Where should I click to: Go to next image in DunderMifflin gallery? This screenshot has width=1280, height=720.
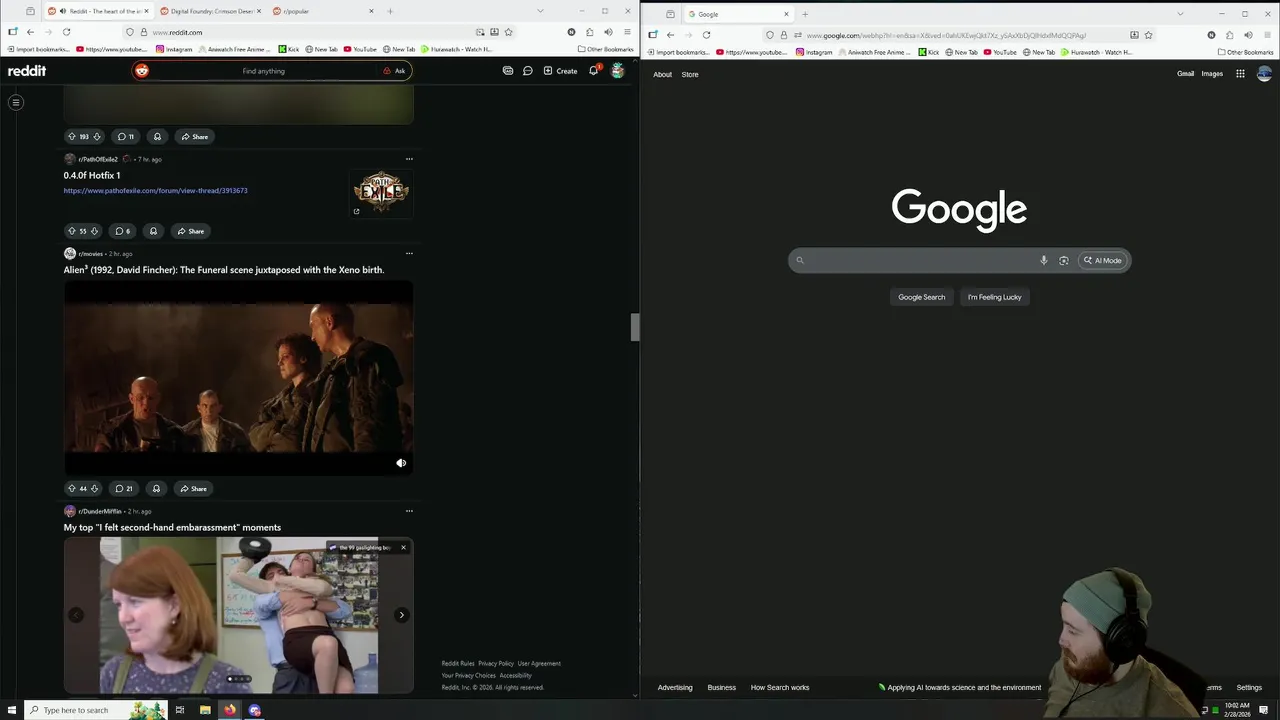coord(401,615)
